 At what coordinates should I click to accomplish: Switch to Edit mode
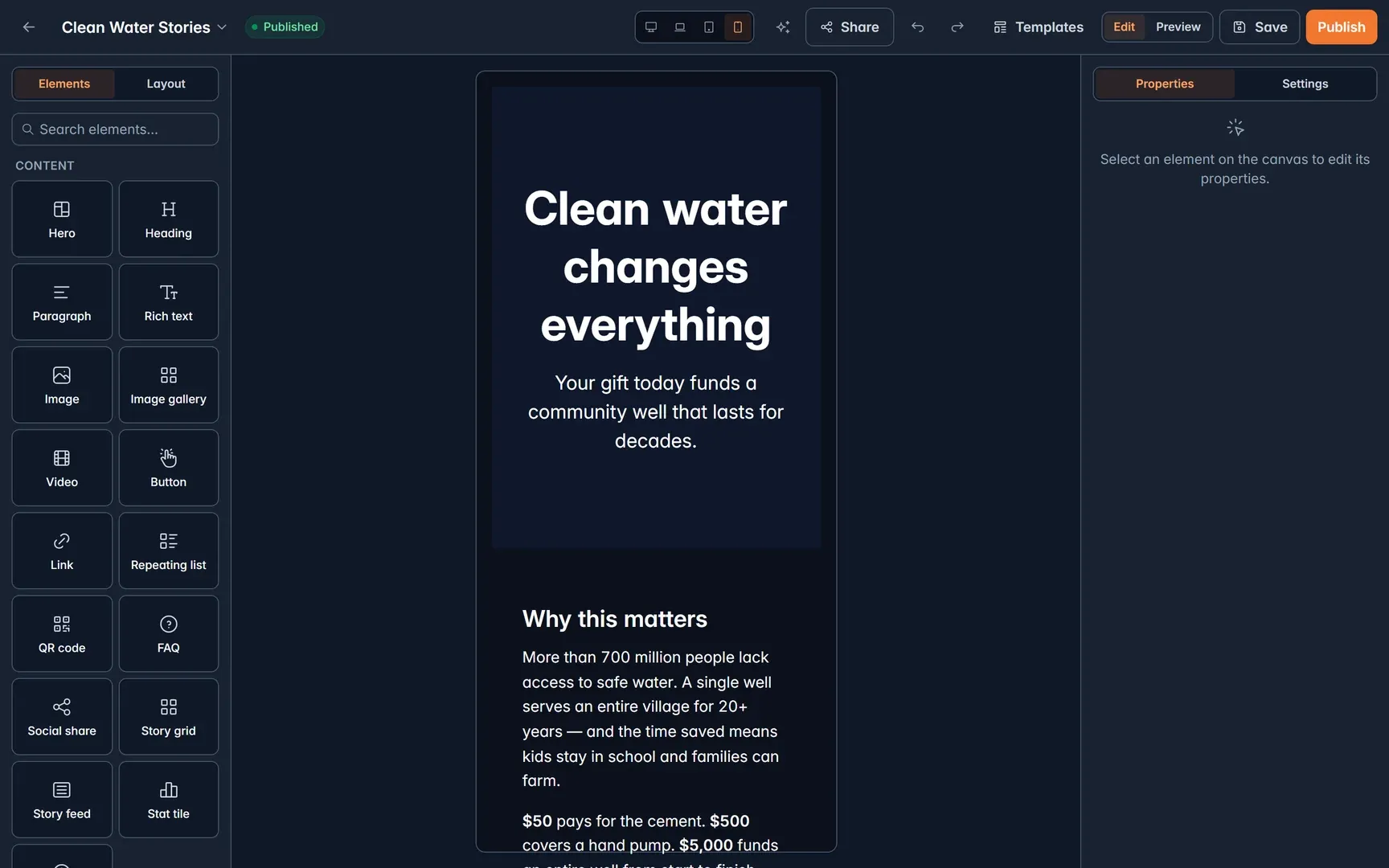tap(1124, 27)
